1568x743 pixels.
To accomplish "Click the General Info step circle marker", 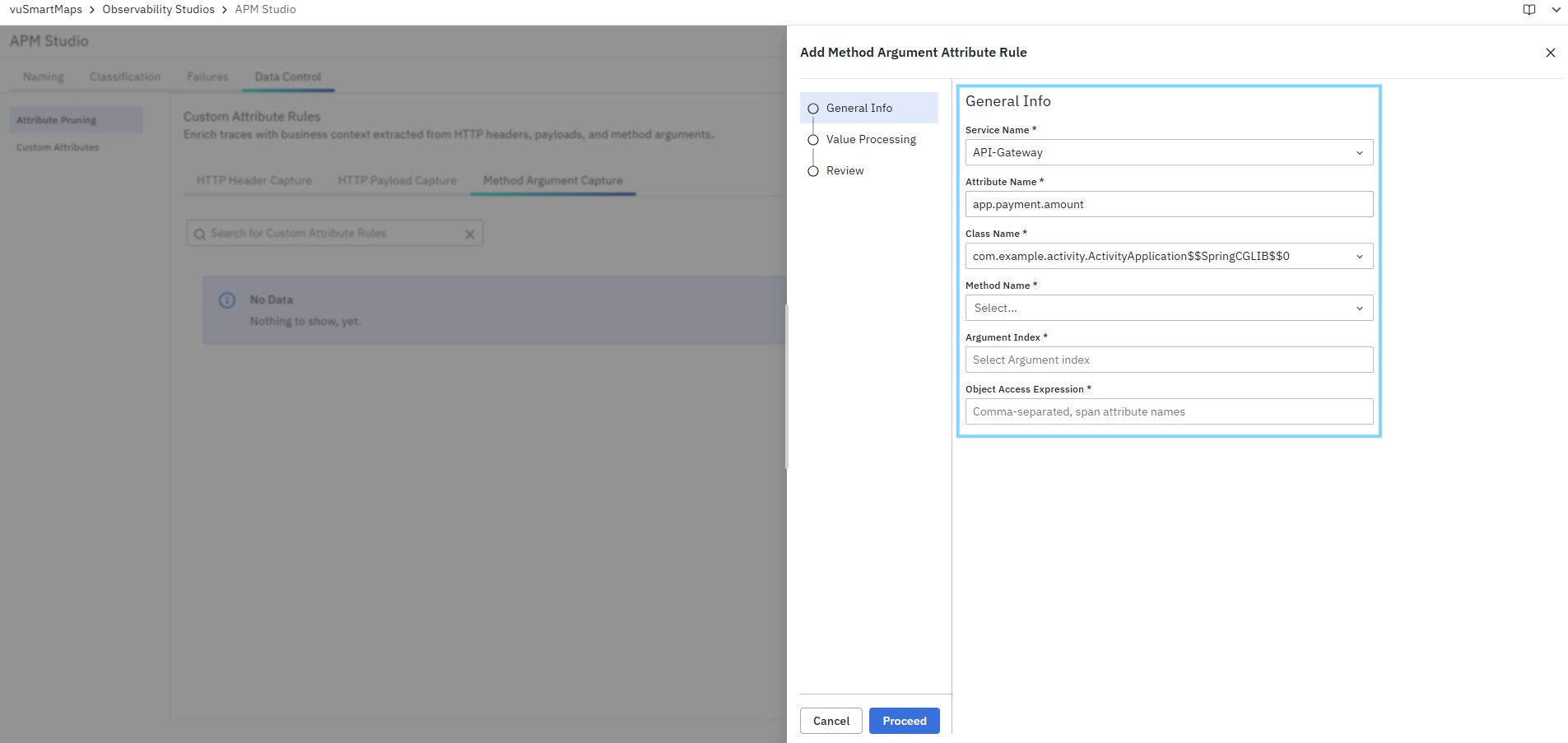I will click(813, 109).
